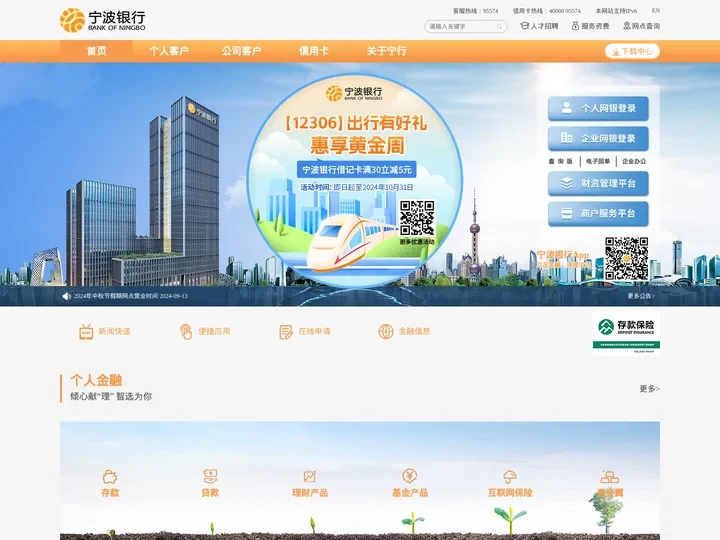Open the 关于宁行 menu
Image resolution: width=720 pixels, height=540 pixels.
[386, 51]
